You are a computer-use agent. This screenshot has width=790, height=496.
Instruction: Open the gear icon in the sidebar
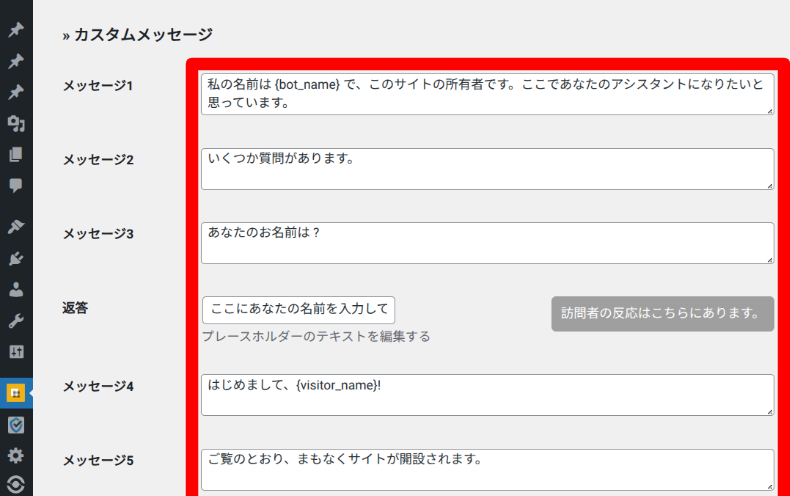(16, 456)
